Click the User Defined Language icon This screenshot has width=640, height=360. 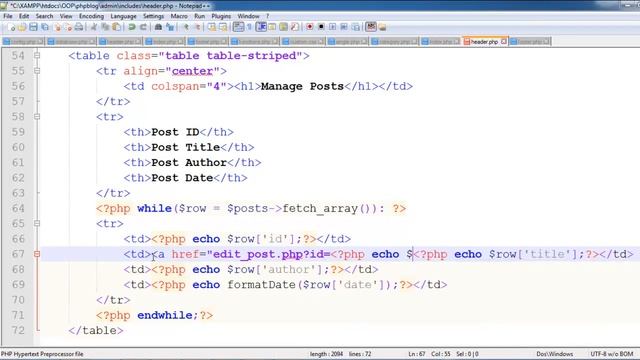272,27
